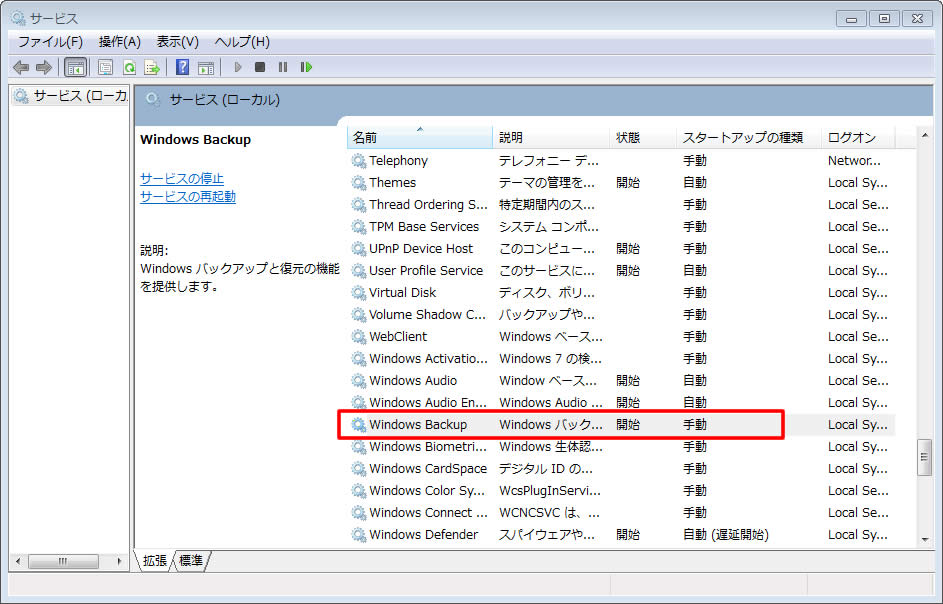Viewport: 943px width, 604px height.
Task: Click the Restart service icon
Action: click(306, 67)
